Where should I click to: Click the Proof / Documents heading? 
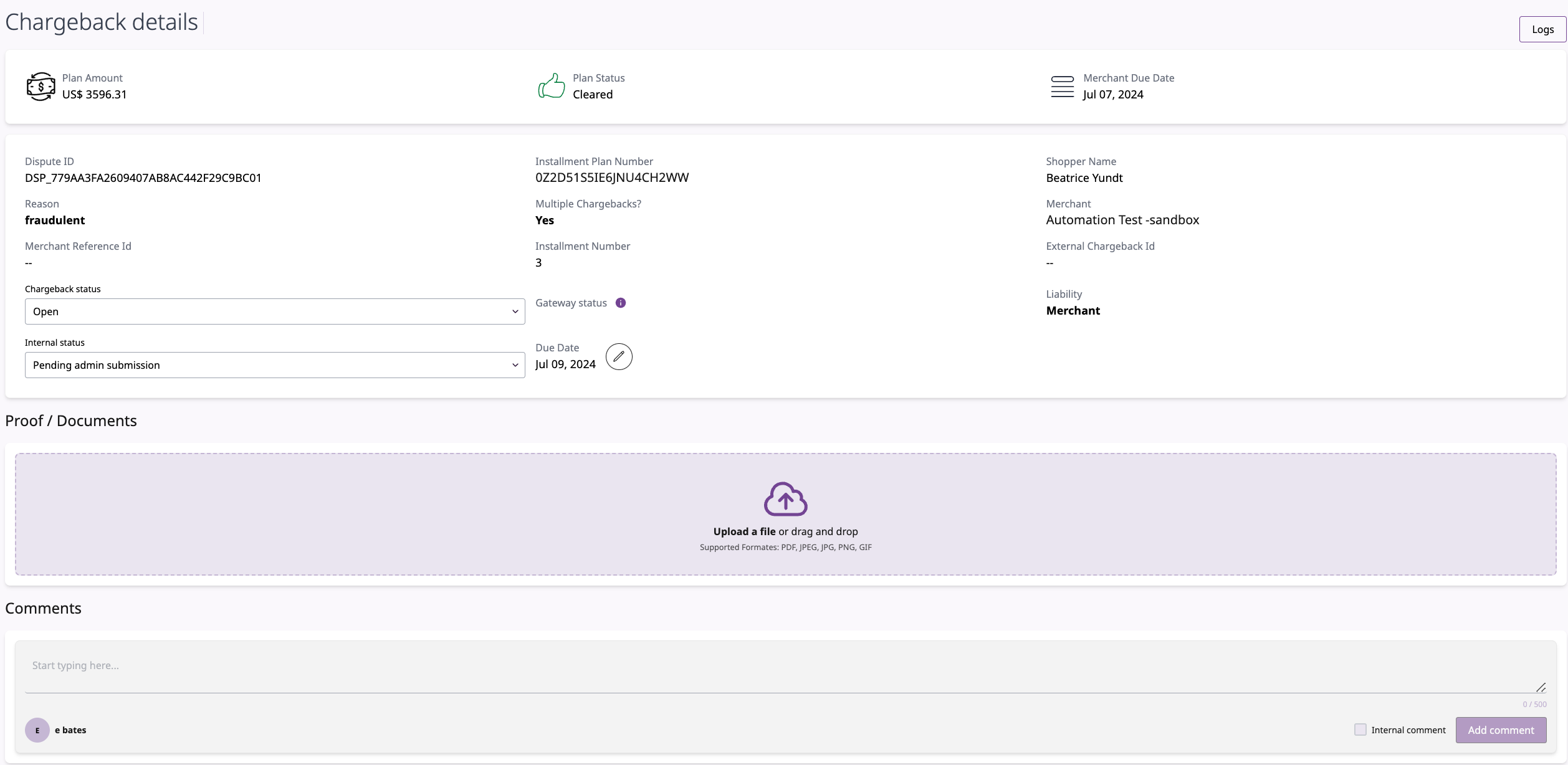coord(71,421)
